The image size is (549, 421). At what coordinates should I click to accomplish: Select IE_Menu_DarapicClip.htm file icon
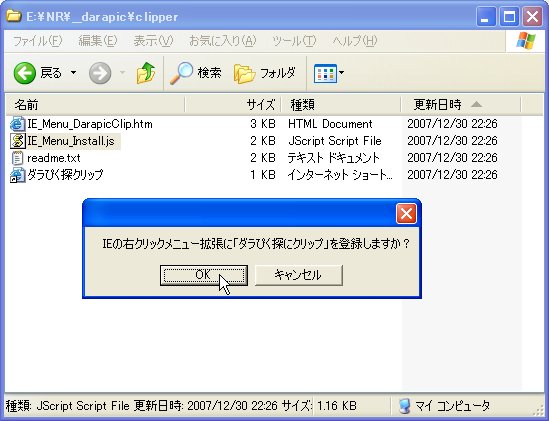pos(17,124)
